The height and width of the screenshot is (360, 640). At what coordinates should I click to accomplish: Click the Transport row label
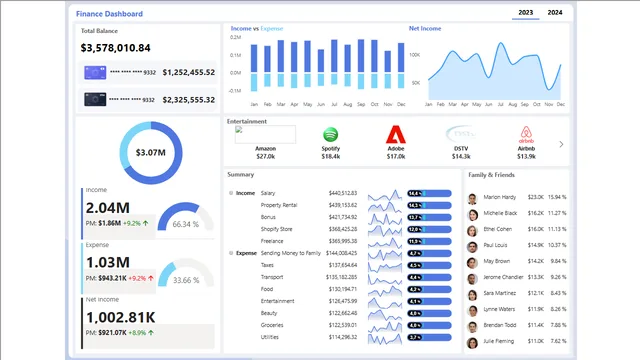[x=272, y=277]
